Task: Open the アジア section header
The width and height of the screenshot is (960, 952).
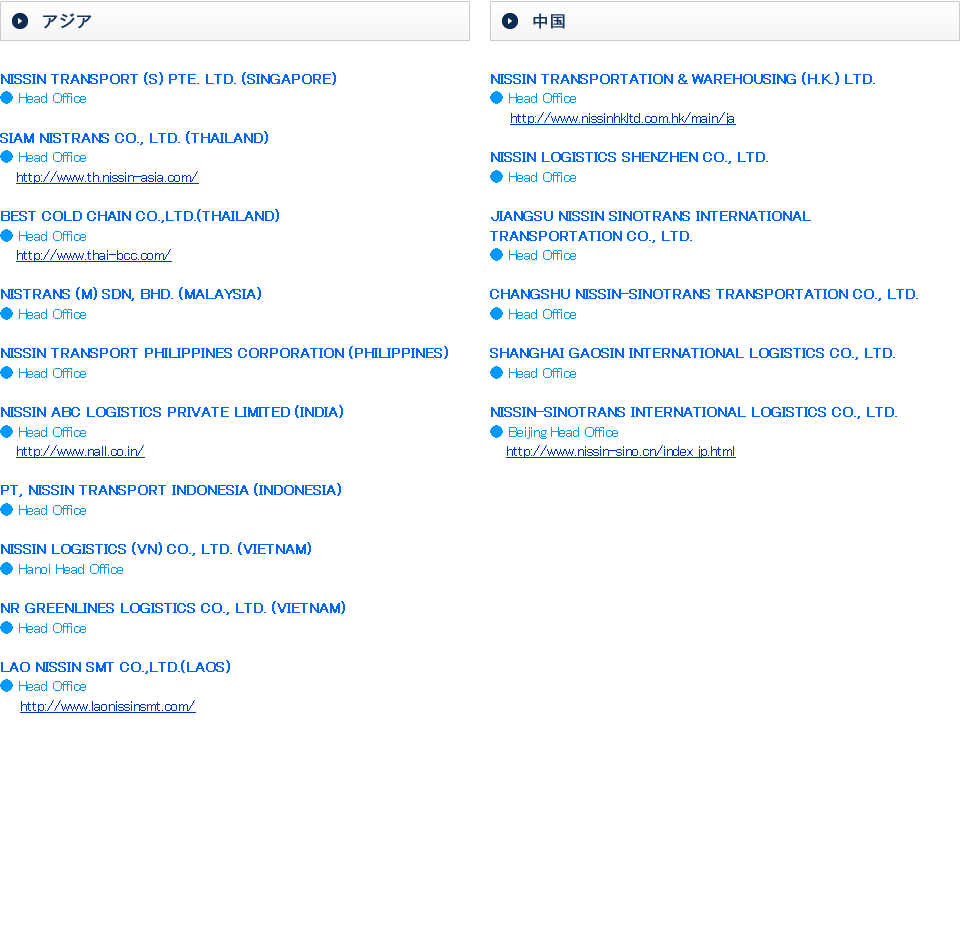Action: (x=234, y=21)
